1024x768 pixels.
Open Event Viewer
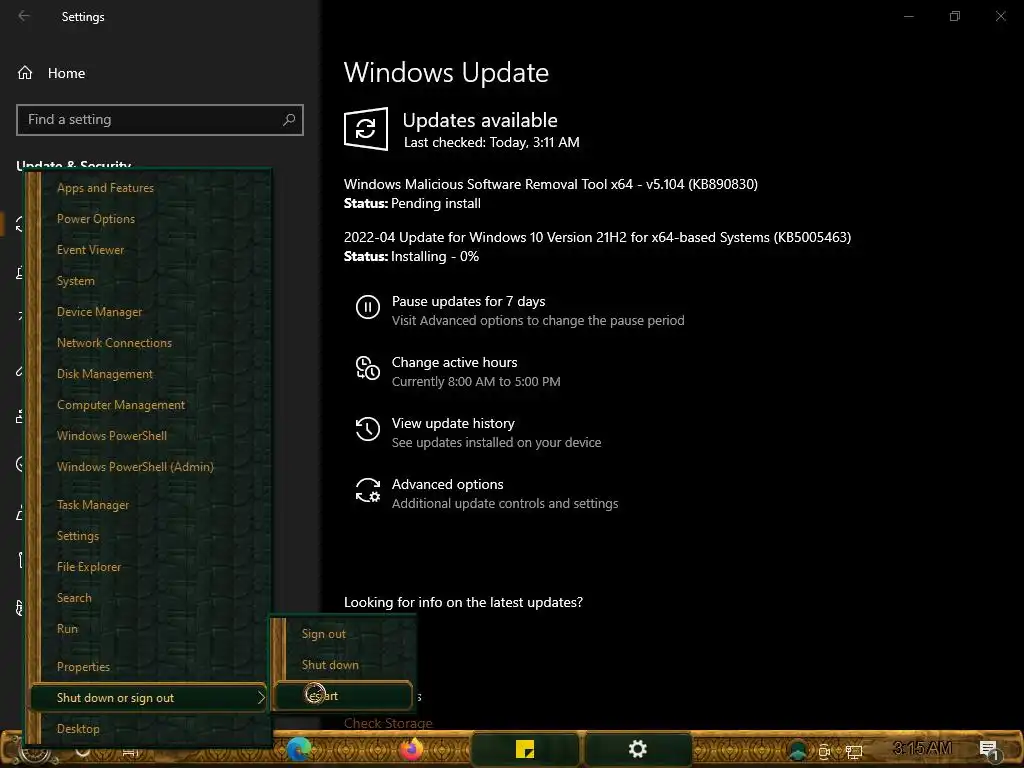click(x=90, y=249)
